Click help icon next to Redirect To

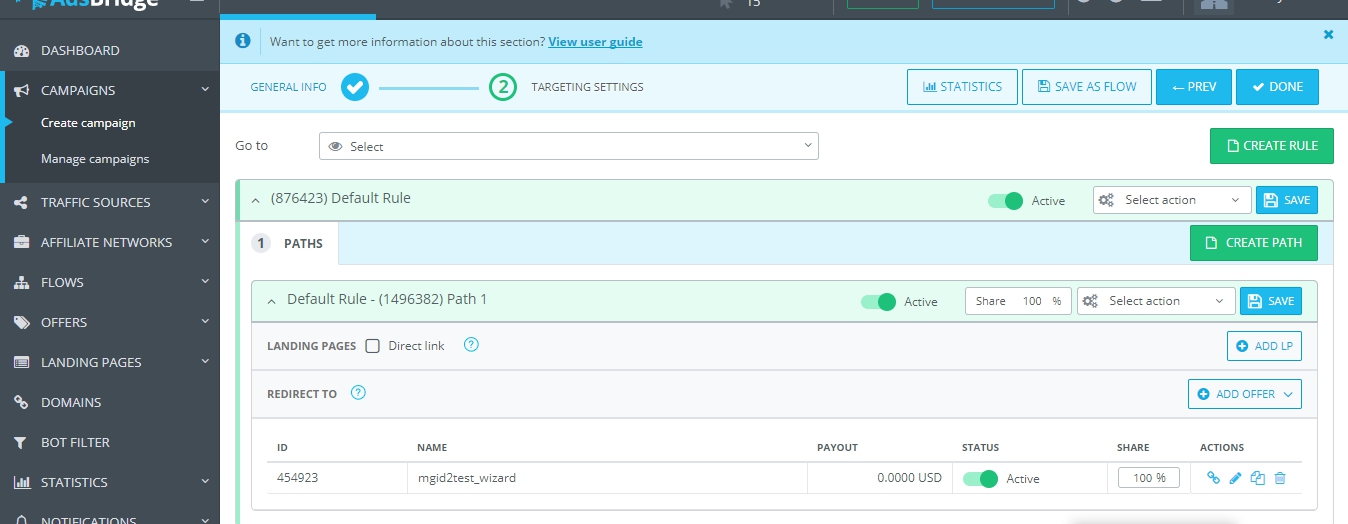click(x=358, y=393)
